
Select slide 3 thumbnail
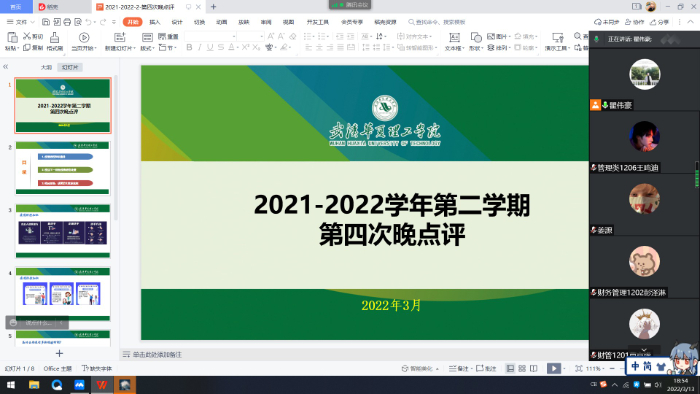click(x=62, y=231)
